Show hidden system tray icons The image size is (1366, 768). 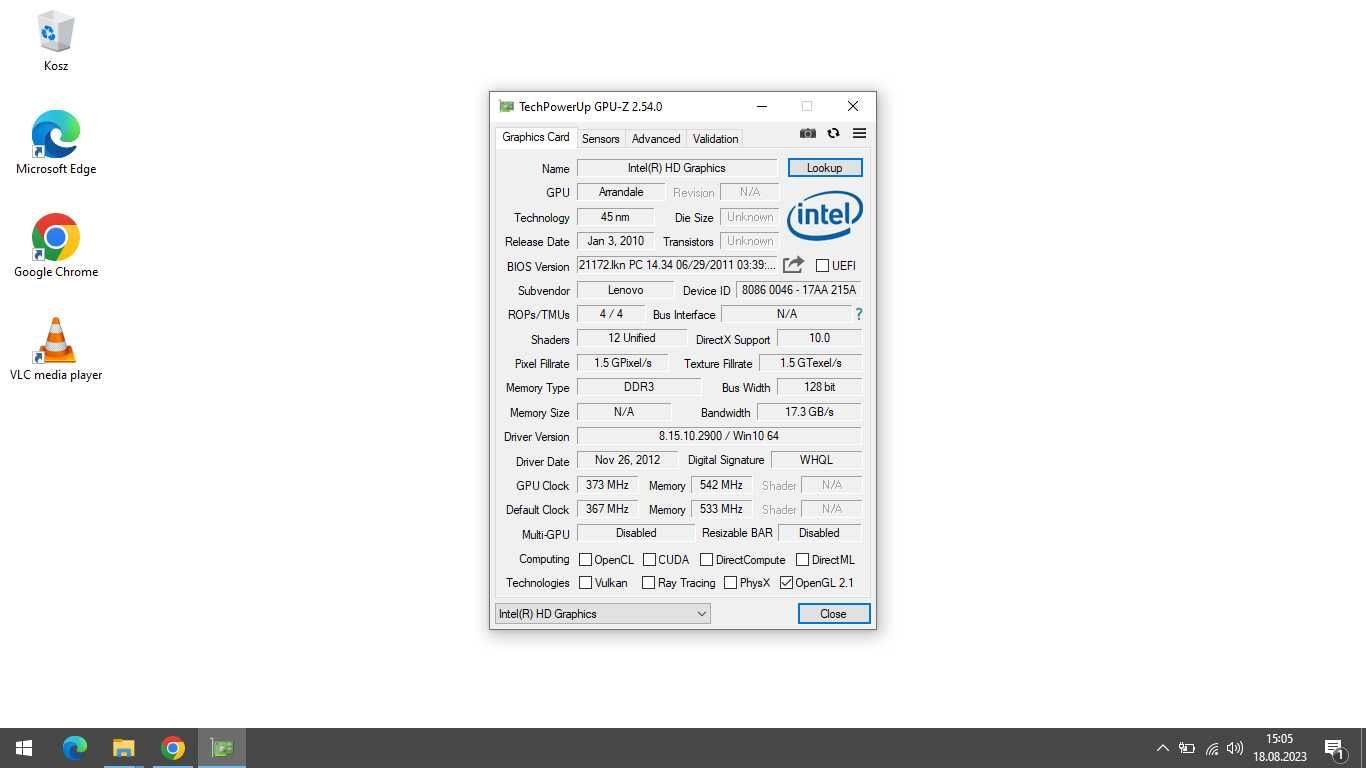pyautogui.click(x=1162, y=748)
